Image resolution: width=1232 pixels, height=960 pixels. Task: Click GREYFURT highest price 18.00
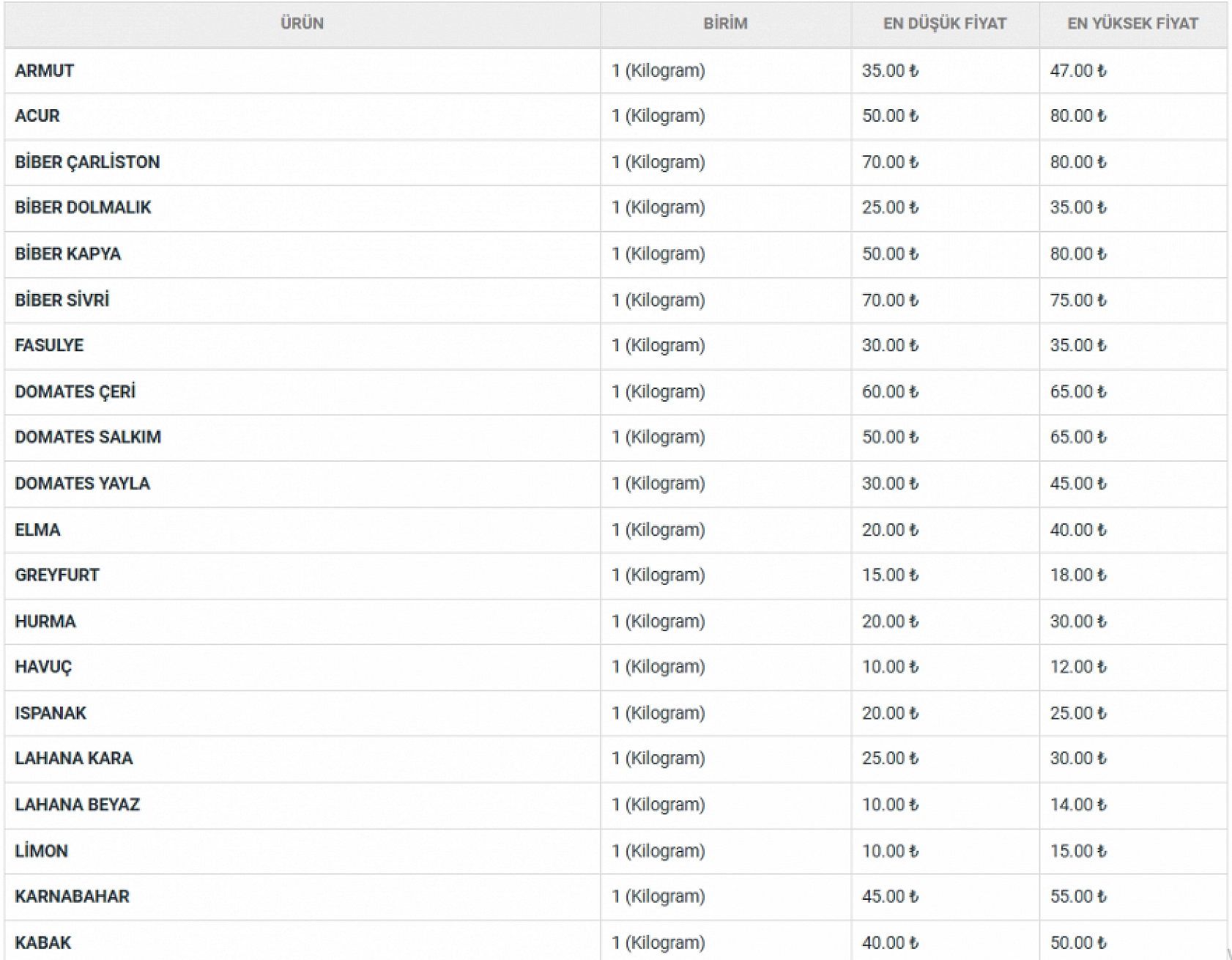[1077, 575]
